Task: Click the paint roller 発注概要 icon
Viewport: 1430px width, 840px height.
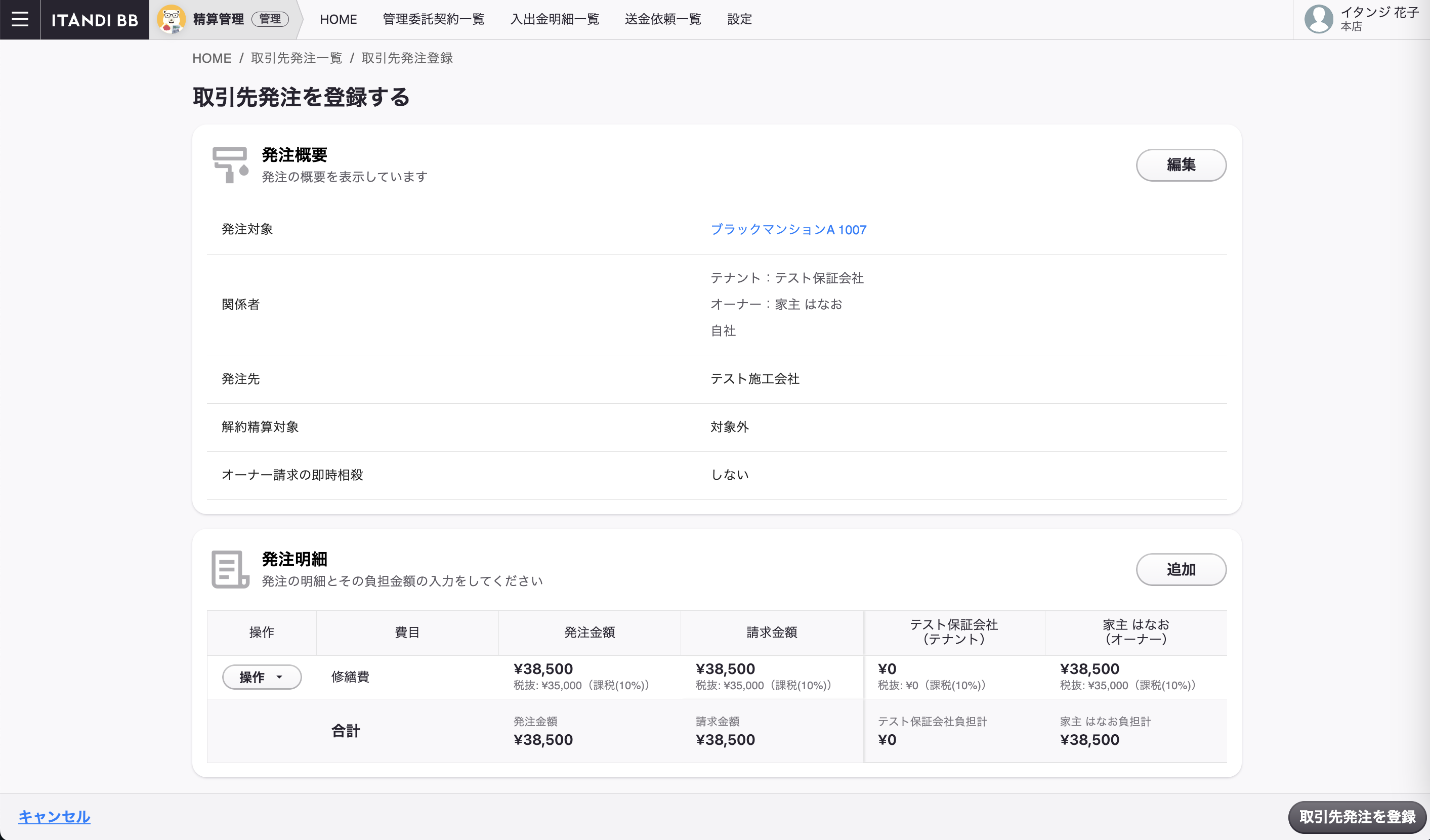Action: point(230,164)
